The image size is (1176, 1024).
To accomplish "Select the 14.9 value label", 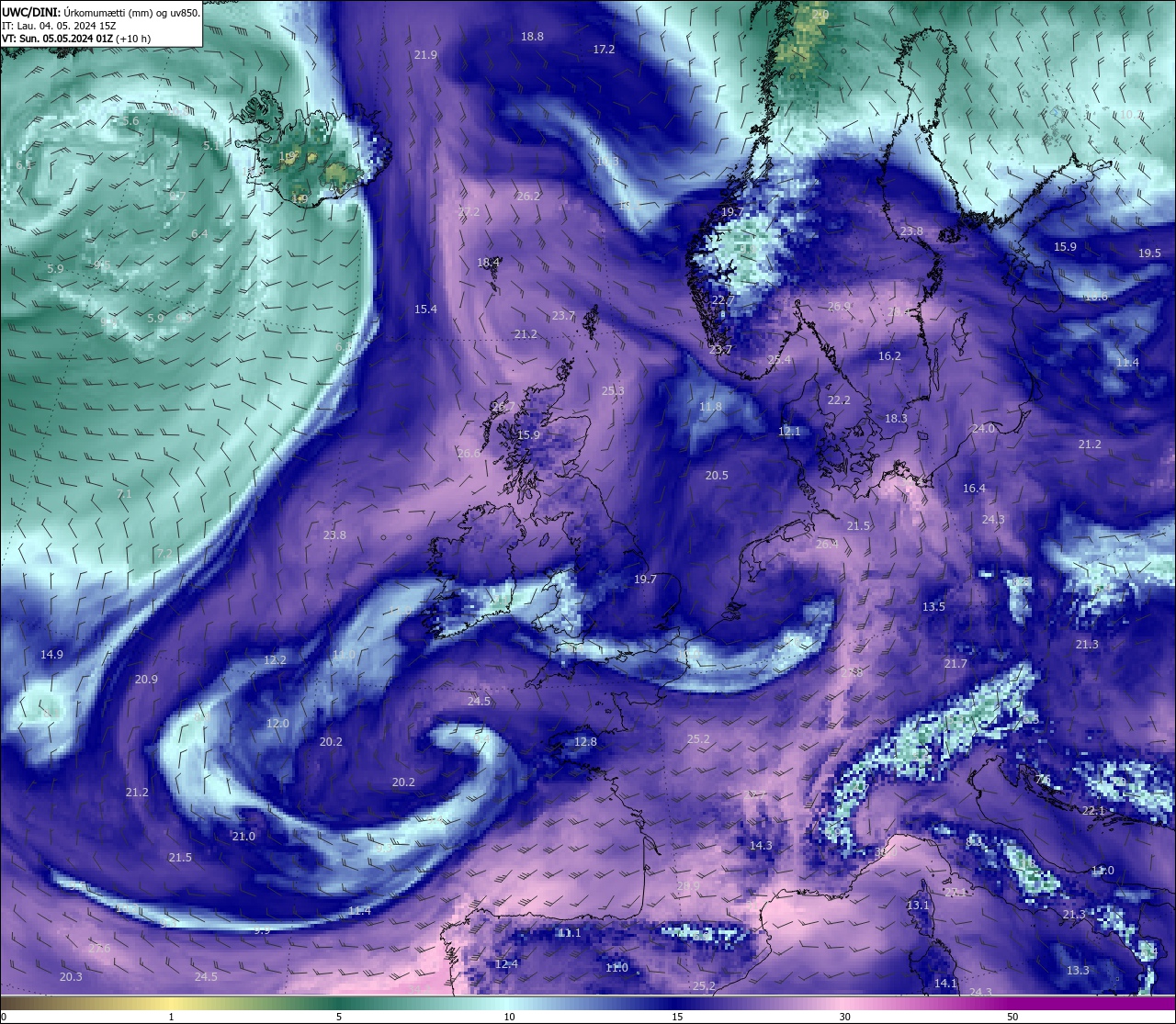I will pos(51,655).
